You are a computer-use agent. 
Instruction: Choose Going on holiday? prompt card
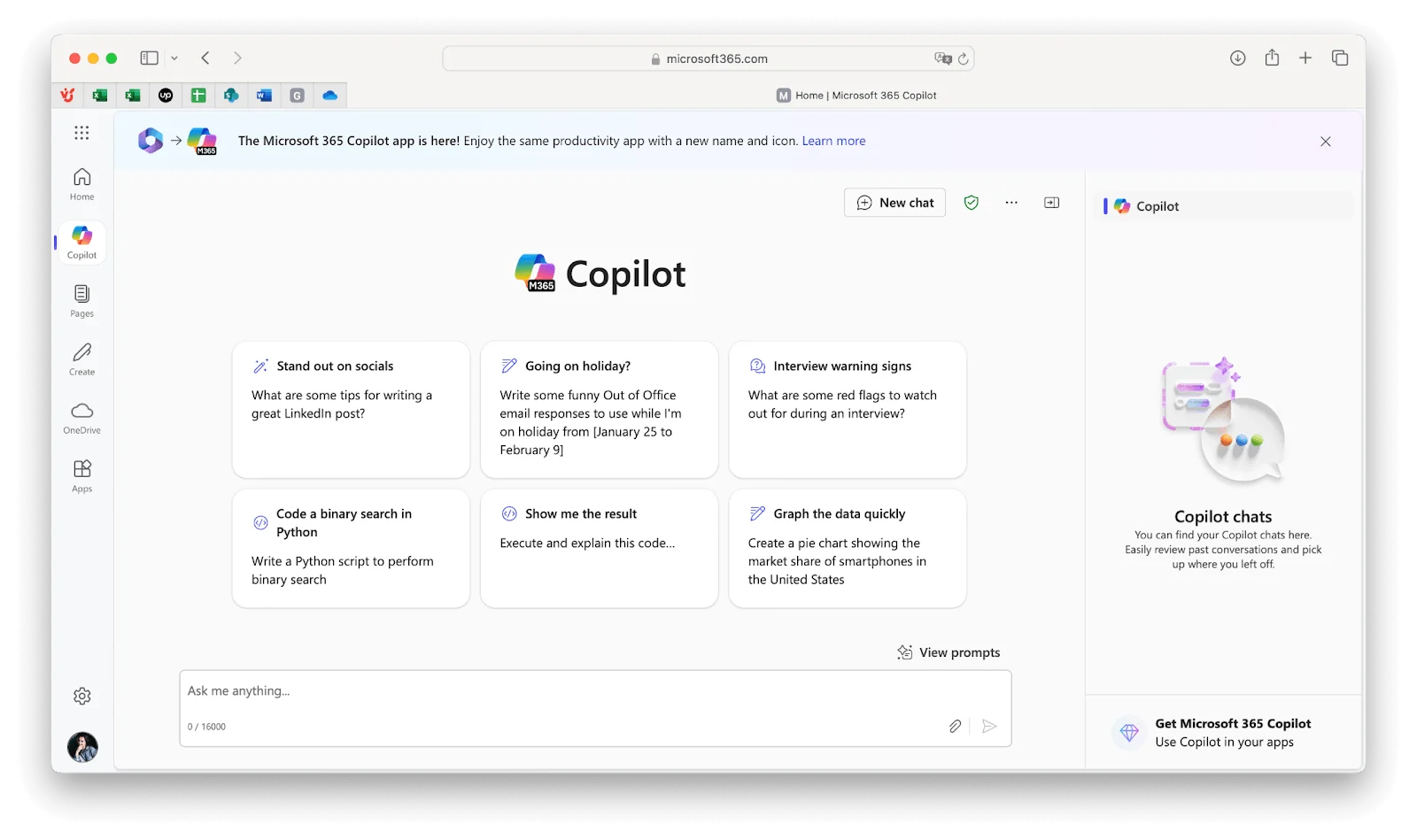[600, 410]
